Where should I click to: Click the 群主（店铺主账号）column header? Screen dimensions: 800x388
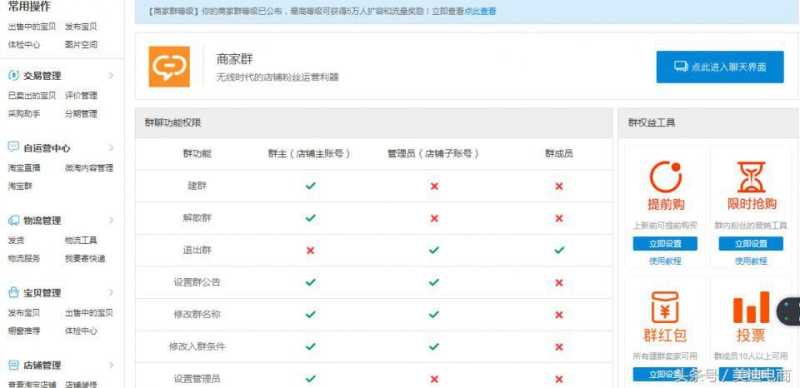pos(310,154)
